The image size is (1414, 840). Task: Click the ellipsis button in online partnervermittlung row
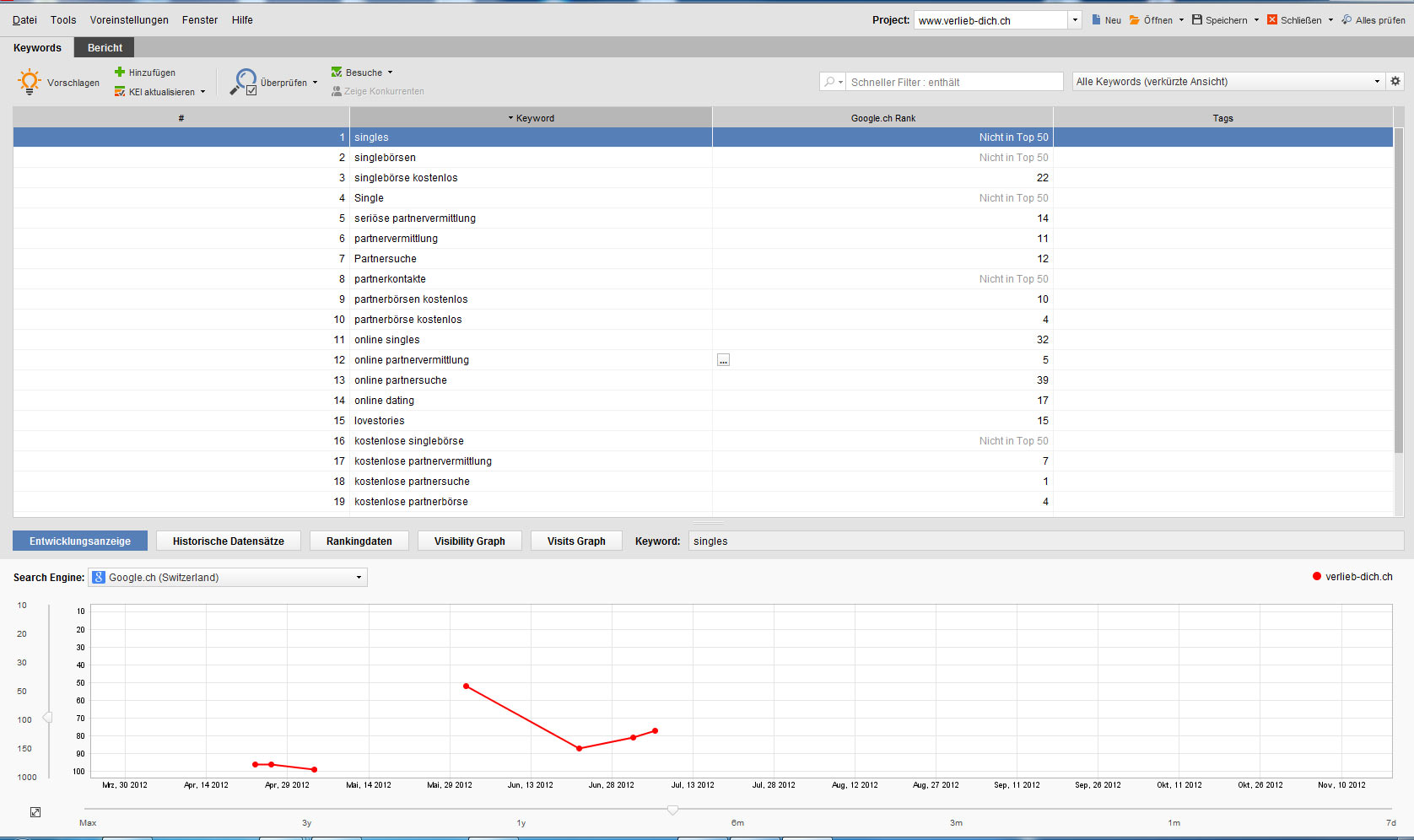(723, 360)
